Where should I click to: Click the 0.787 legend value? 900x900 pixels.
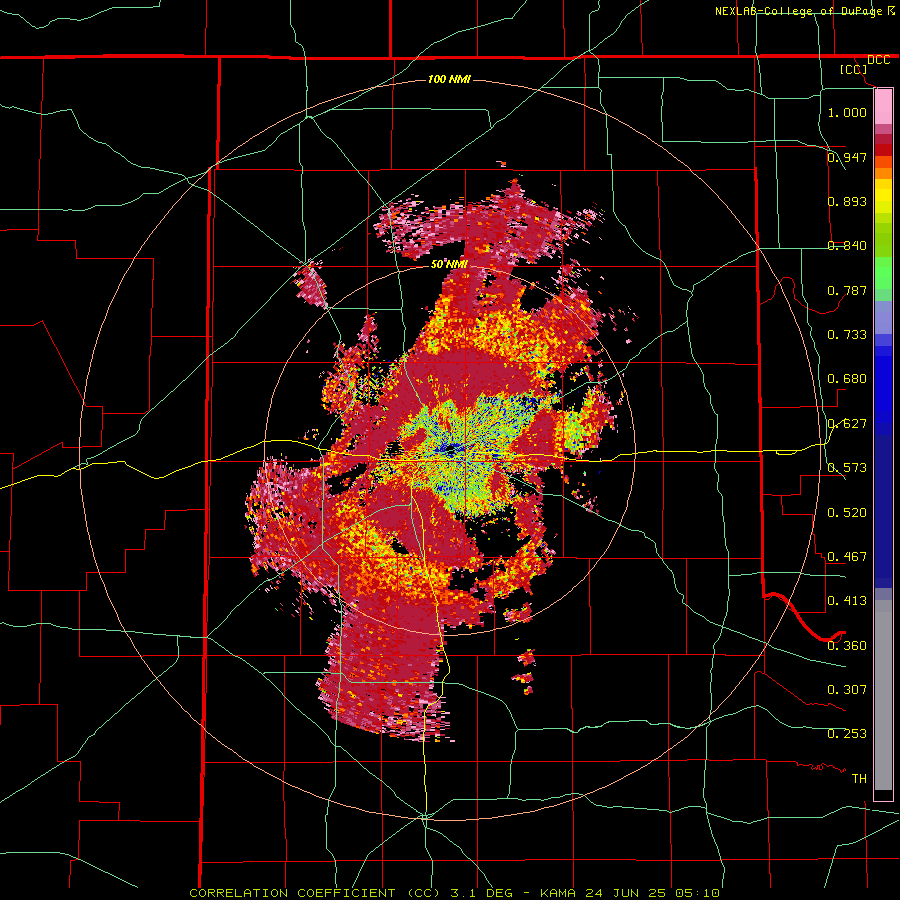[x=847, y=290]
